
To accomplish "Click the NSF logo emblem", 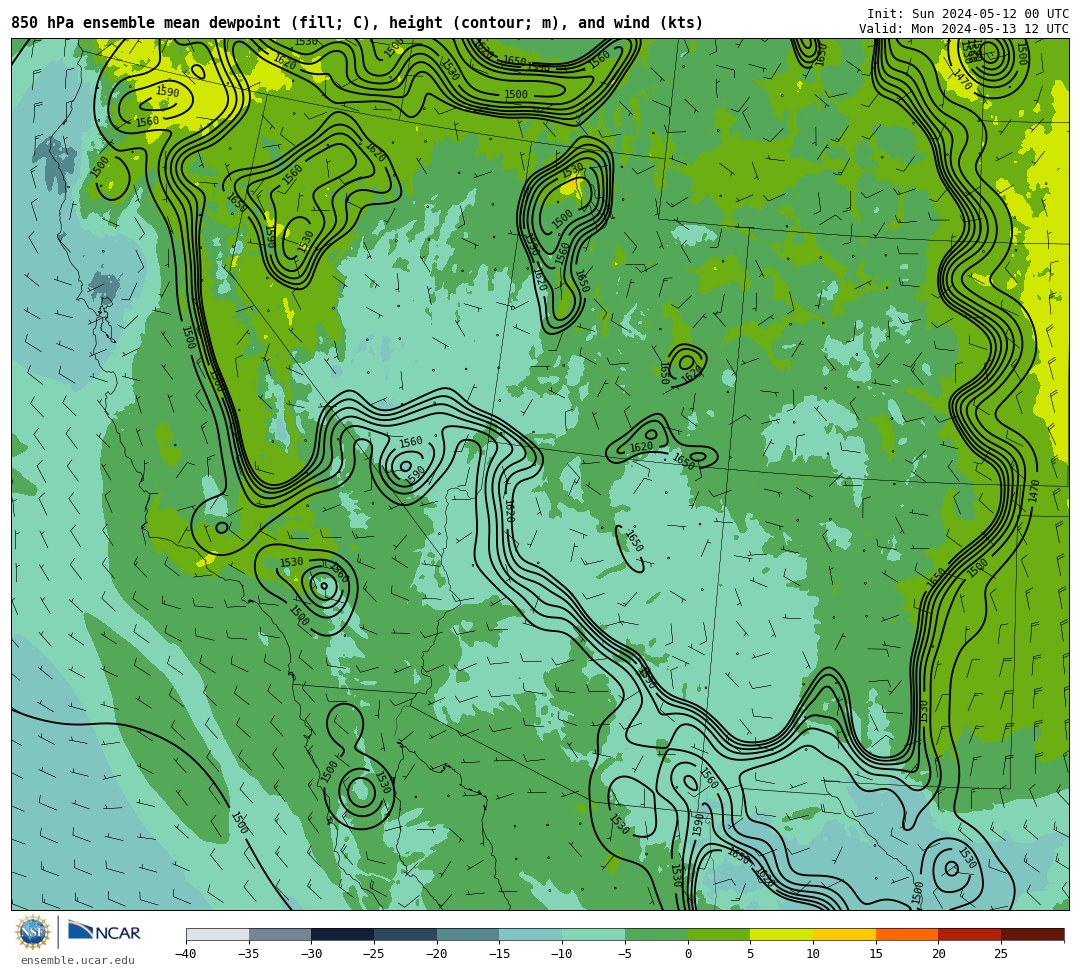I will 33,932.
